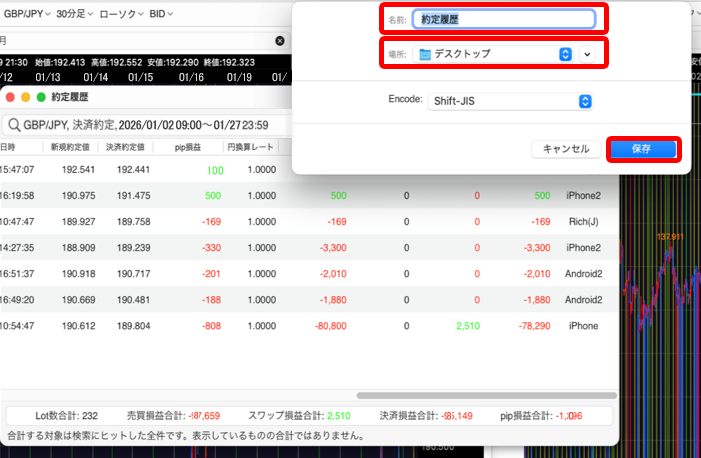Open the 30分足 timeframe dropdown
Image resolution: width=701 pixels, height=458 pixels.
point(76,14)
